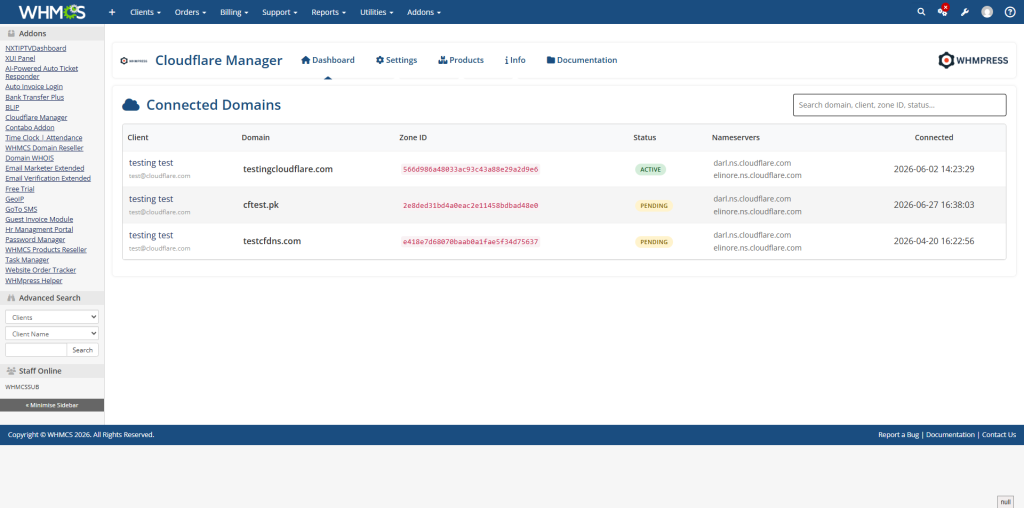Open the WHMpress Helper link
The height and width of the screenshot is (508, 1024).
34,281
